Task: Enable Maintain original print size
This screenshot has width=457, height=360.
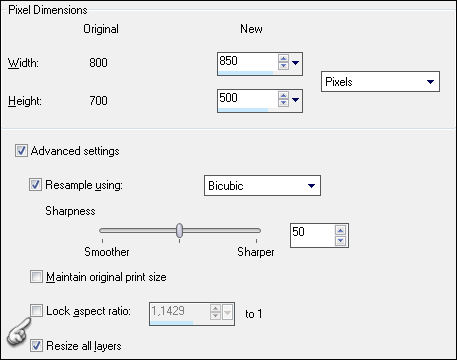Action: [x=36, y=277]
